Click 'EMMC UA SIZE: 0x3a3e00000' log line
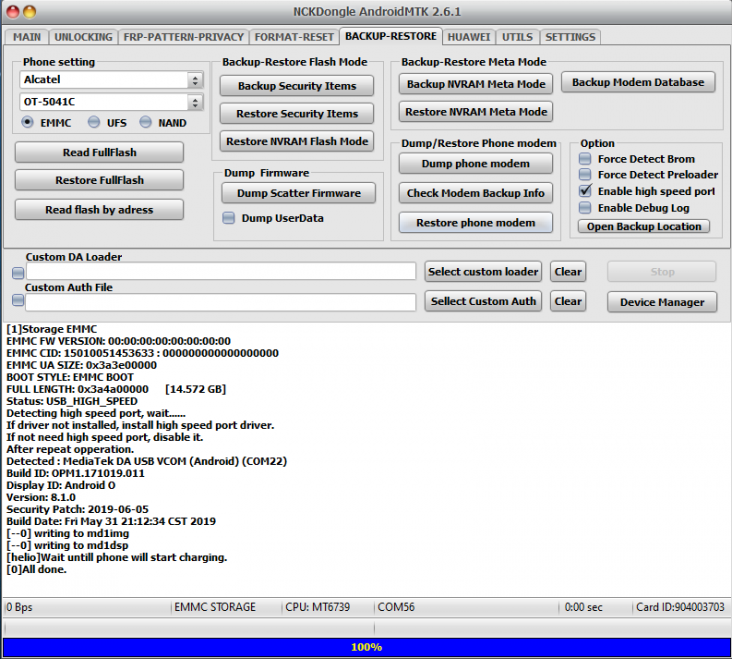Viewport: 732px width, 659px height. tap(82, 365)
